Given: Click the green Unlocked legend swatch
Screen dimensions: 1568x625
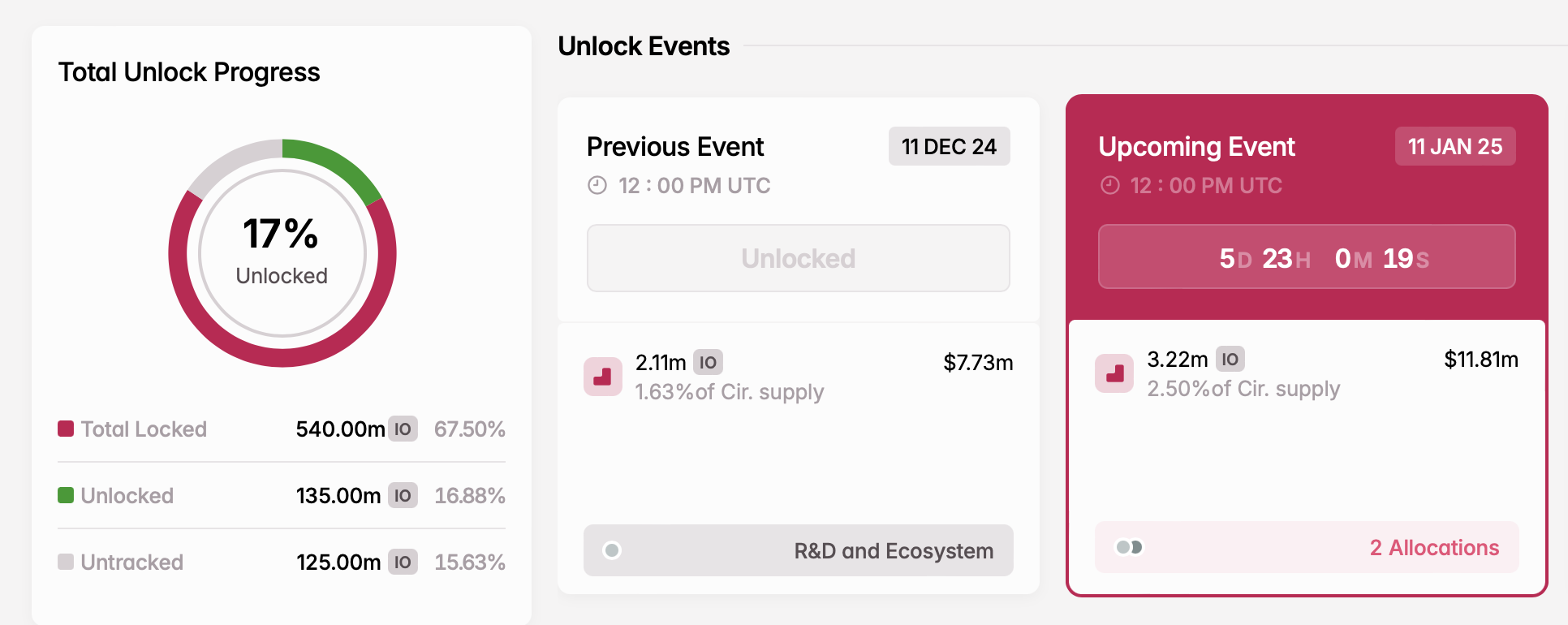Looking at the screenshot, I should (66, 495).
